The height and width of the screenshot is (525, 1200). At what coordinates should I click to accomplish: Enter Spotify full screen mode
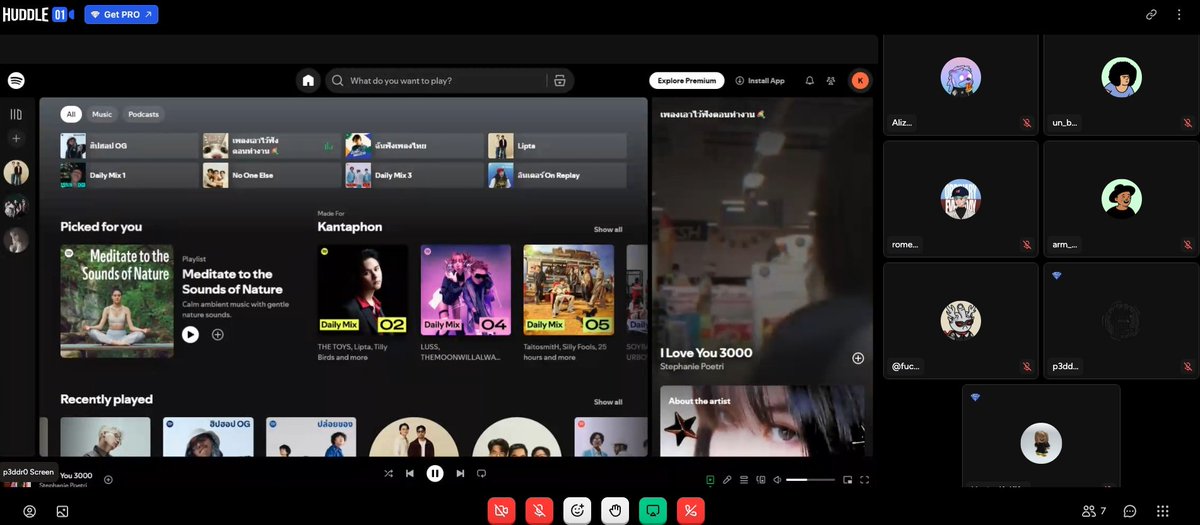(864, 480)
